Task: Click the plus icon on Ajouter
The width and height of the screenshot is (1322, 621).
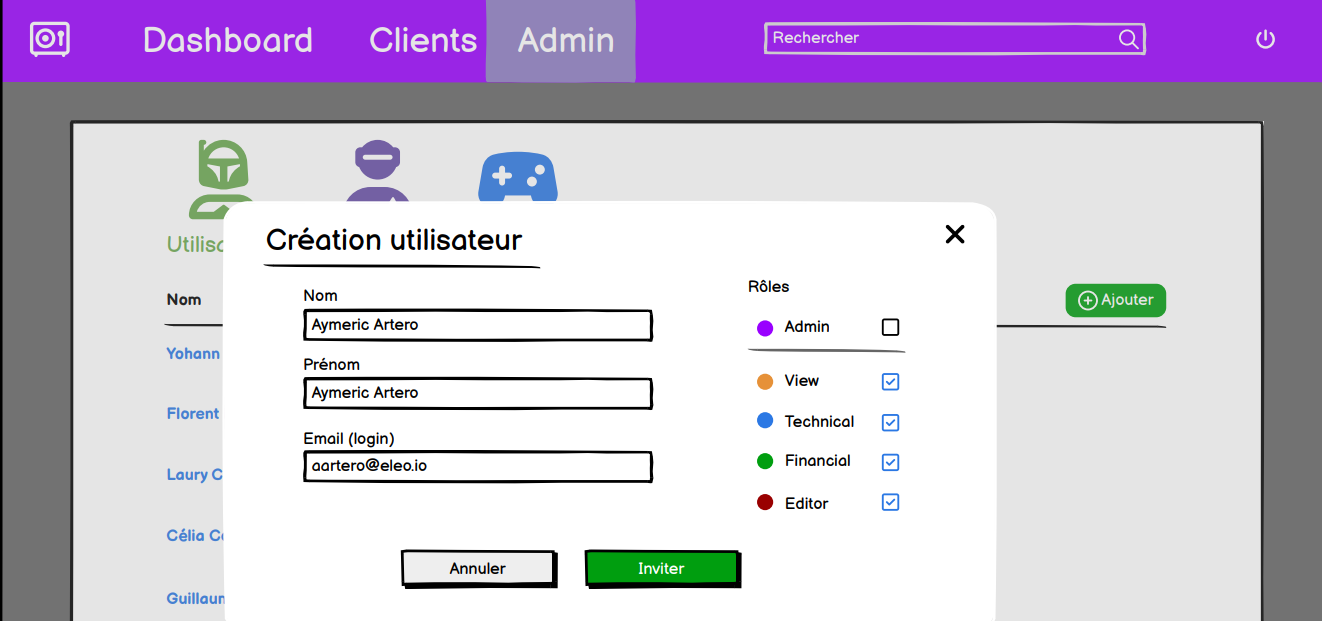Action: [1087, 300]
